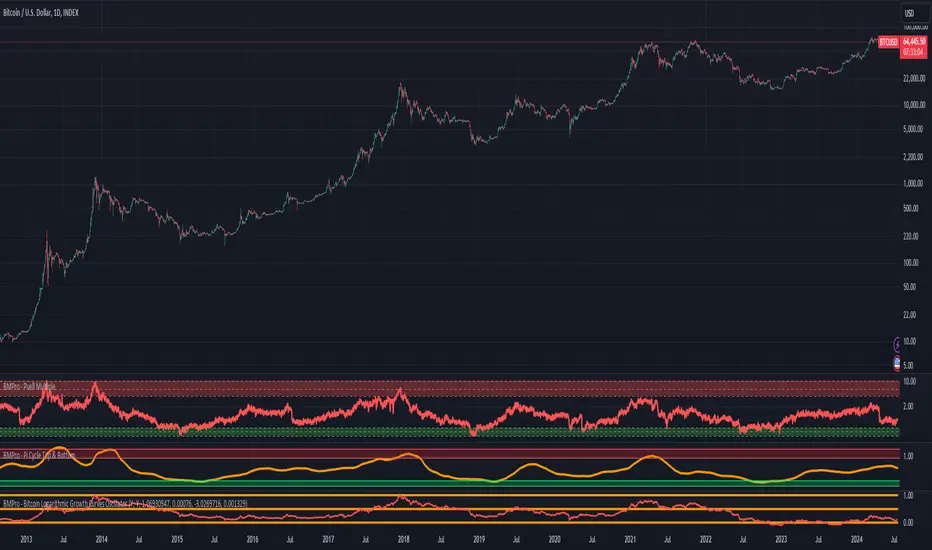Viewport: 932px width, 550px height.
Task: Click the 64,445.50 current price tag
Action: [x=914, y=42]
